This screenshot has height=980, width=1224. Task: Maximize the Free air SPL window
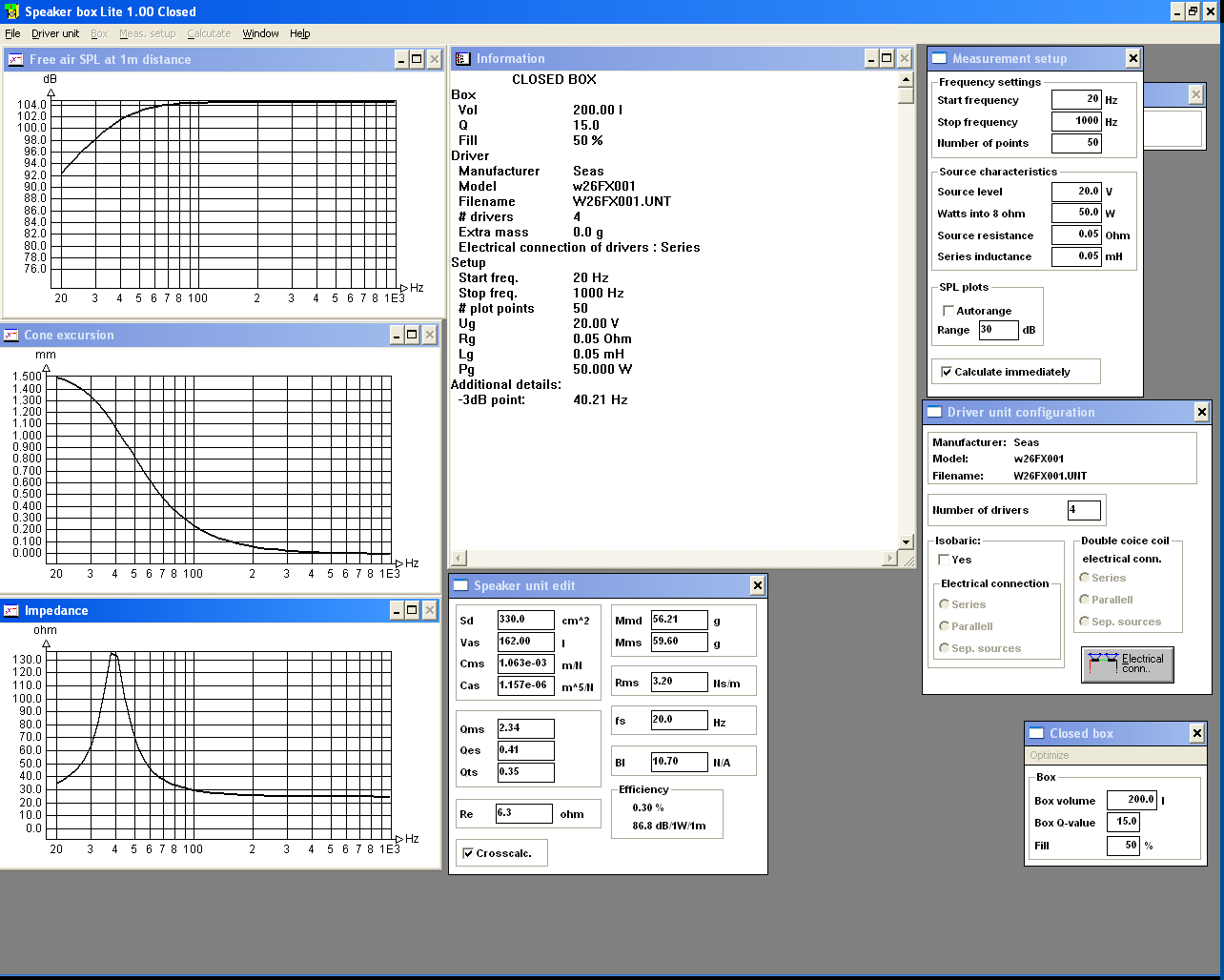(417, 59)
